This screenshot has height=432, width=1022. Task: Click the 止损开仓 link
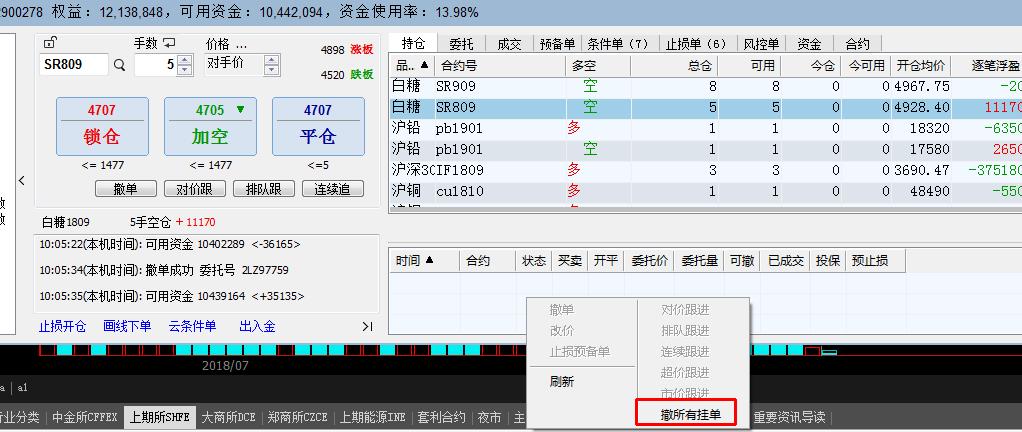click(x=62, y=326)
